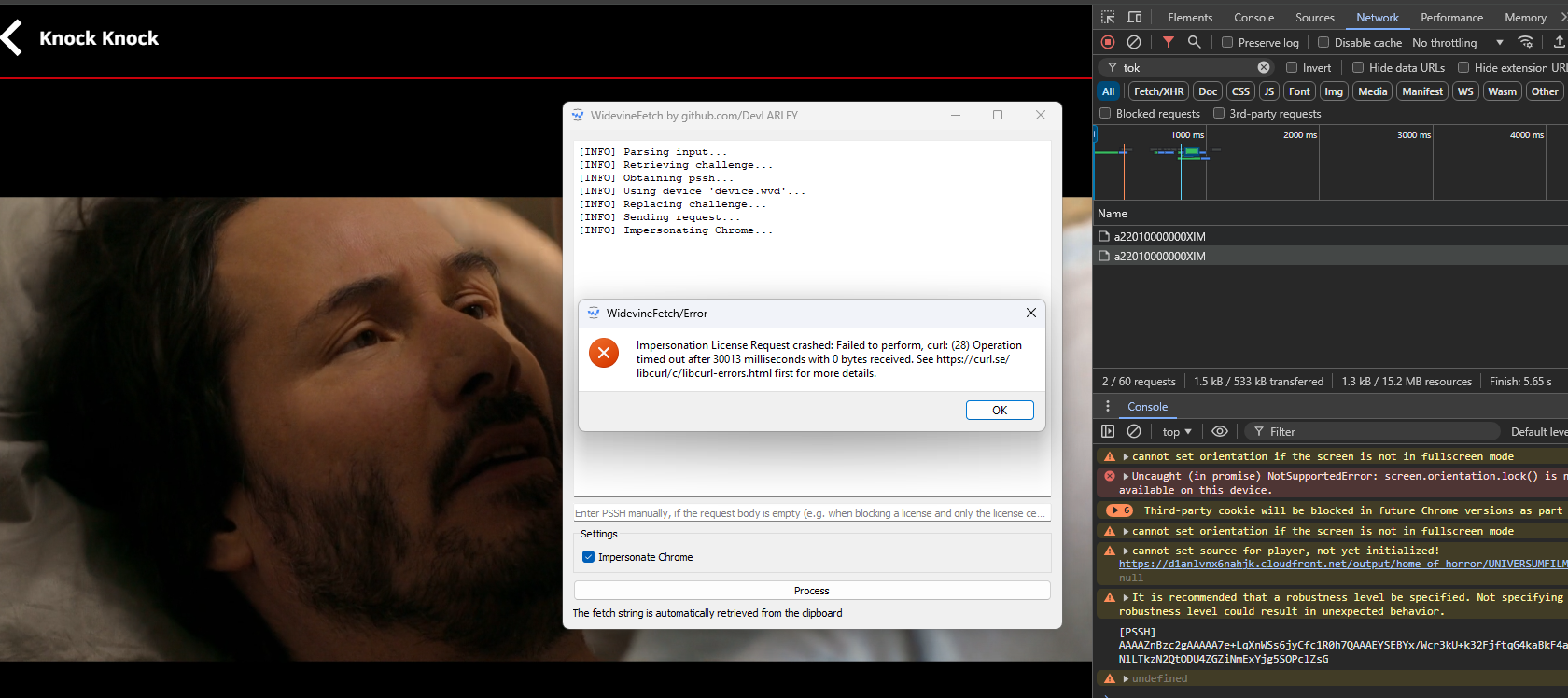Select the Network tab

tap(1378, 18)
